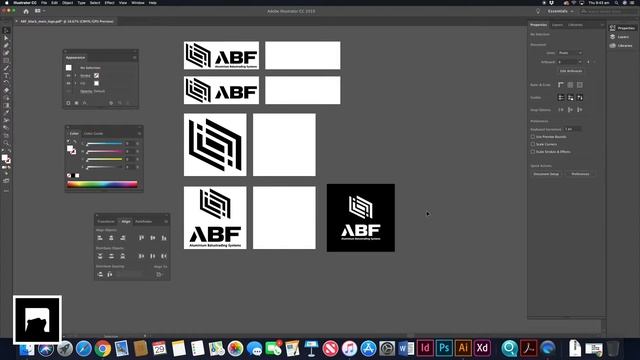This screenshot has width=640, height=360.
Task: Open the Object menu
Action: coord(67,3)
